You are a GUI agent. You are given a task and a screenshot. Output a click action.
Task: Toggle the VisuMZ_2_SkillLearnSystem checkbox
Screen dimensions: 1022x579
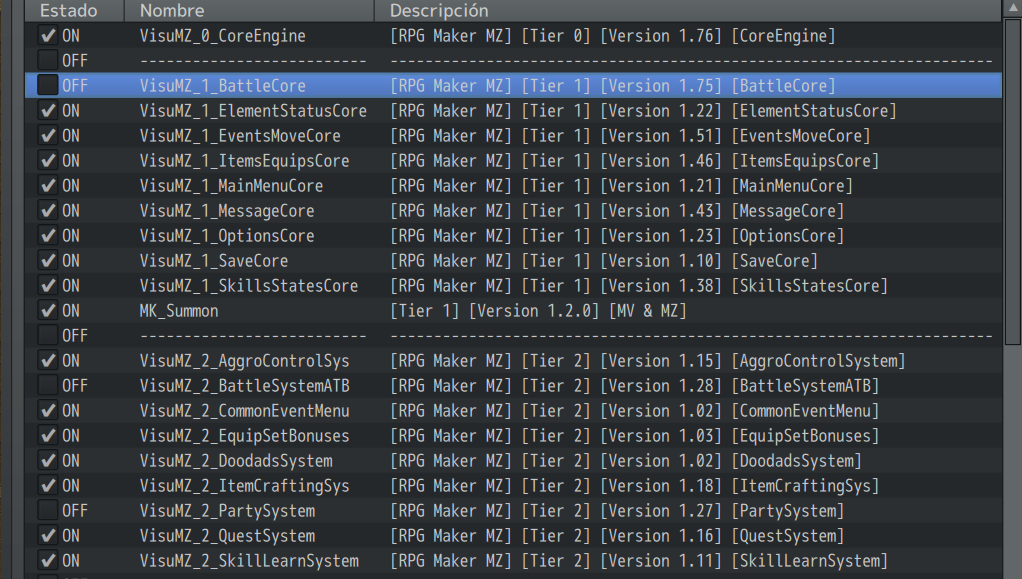48,561
